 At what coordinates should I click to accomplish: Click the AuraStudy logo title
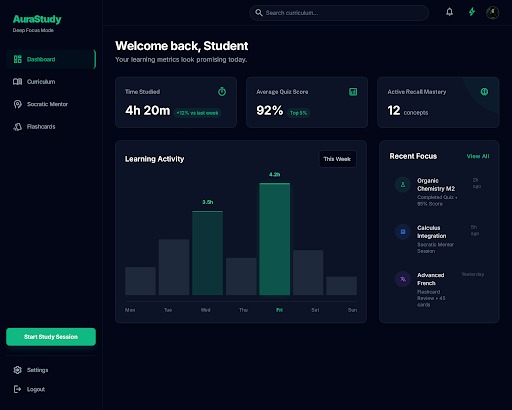coord(37,19)
